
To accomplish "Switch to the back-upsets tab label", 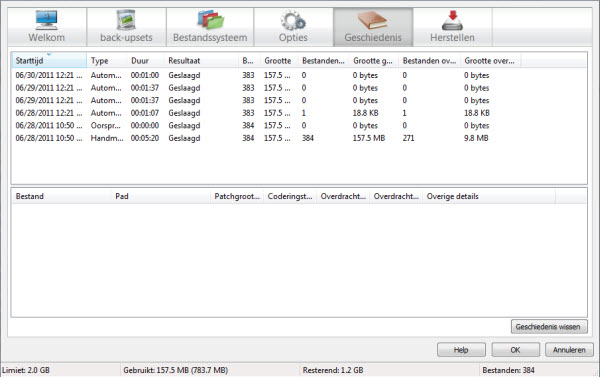I will [126, 38].
